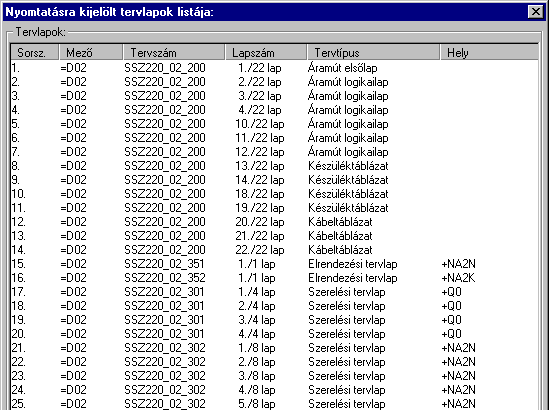Click the Hely column header
This screenshot has width=549, height=410.
489,53
